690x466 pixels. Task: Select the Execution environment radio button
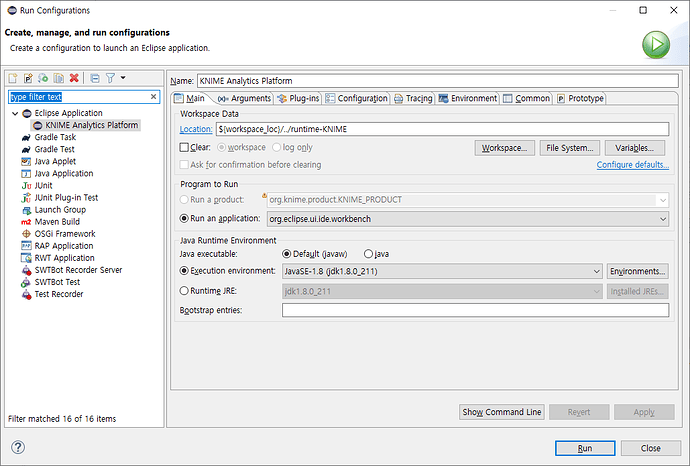pyautogui.click(x=184, y=271)
